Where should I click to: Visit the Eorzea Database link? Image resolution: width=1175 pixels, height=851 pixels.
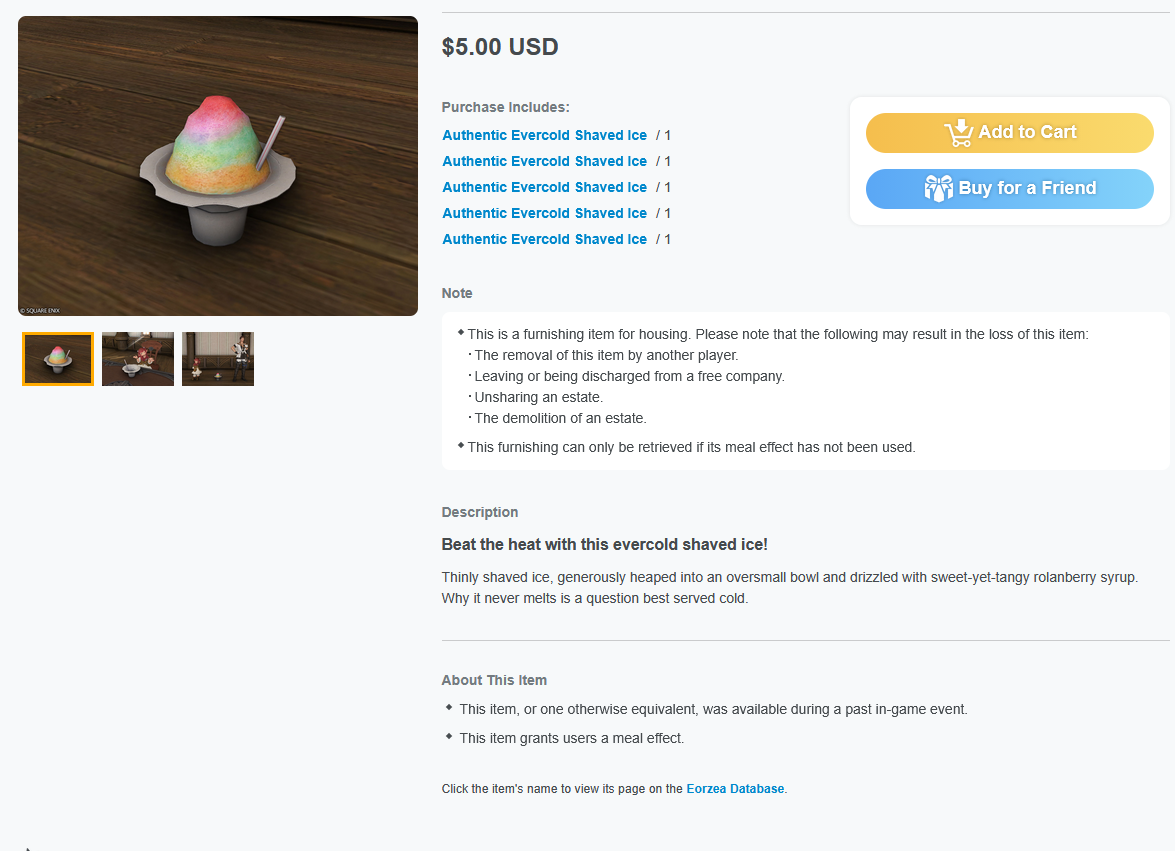[x=735, y=789]
